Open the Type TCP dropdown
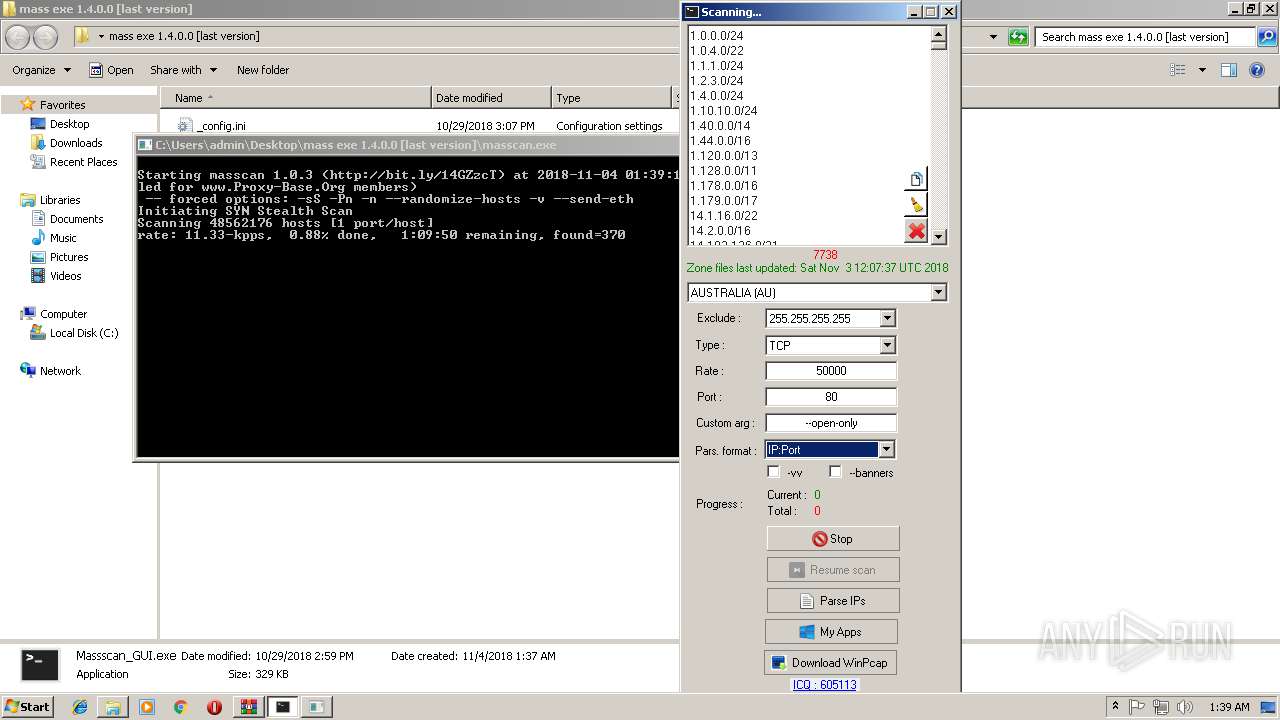This screenshot has height=720, width=1280. coord(887,345)
